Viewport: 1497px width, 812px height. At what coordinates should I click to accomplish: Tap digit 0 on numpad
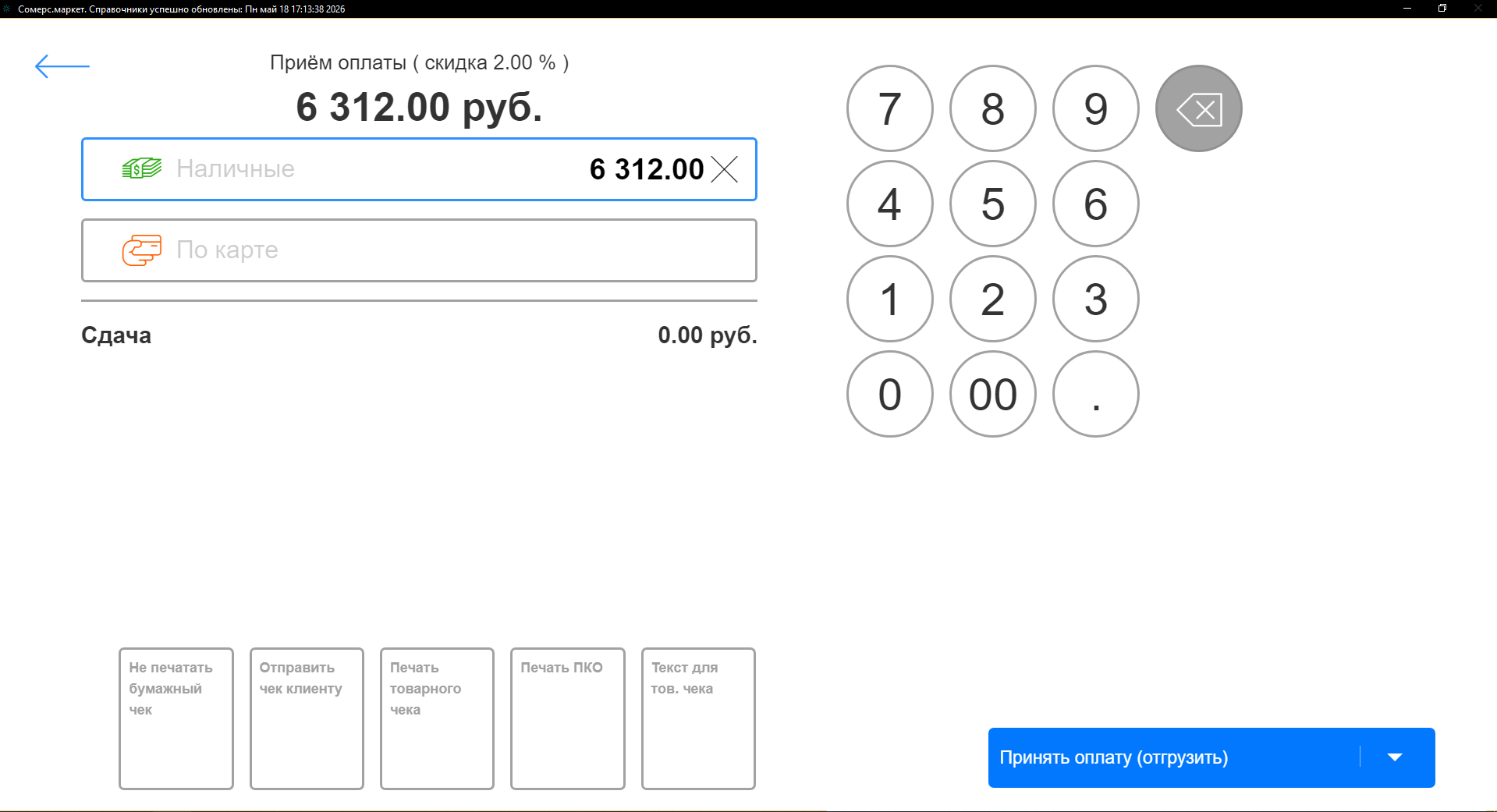(889, 394)
